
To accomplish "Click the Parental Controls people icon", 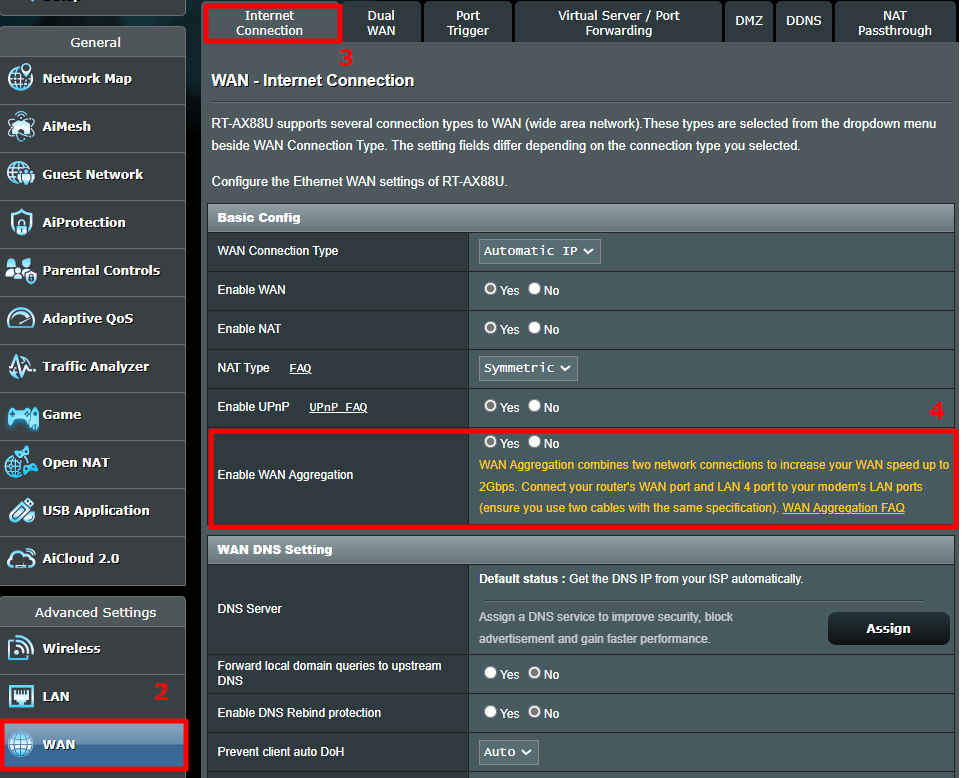I will pyautogui.click(x=20, y=271).
